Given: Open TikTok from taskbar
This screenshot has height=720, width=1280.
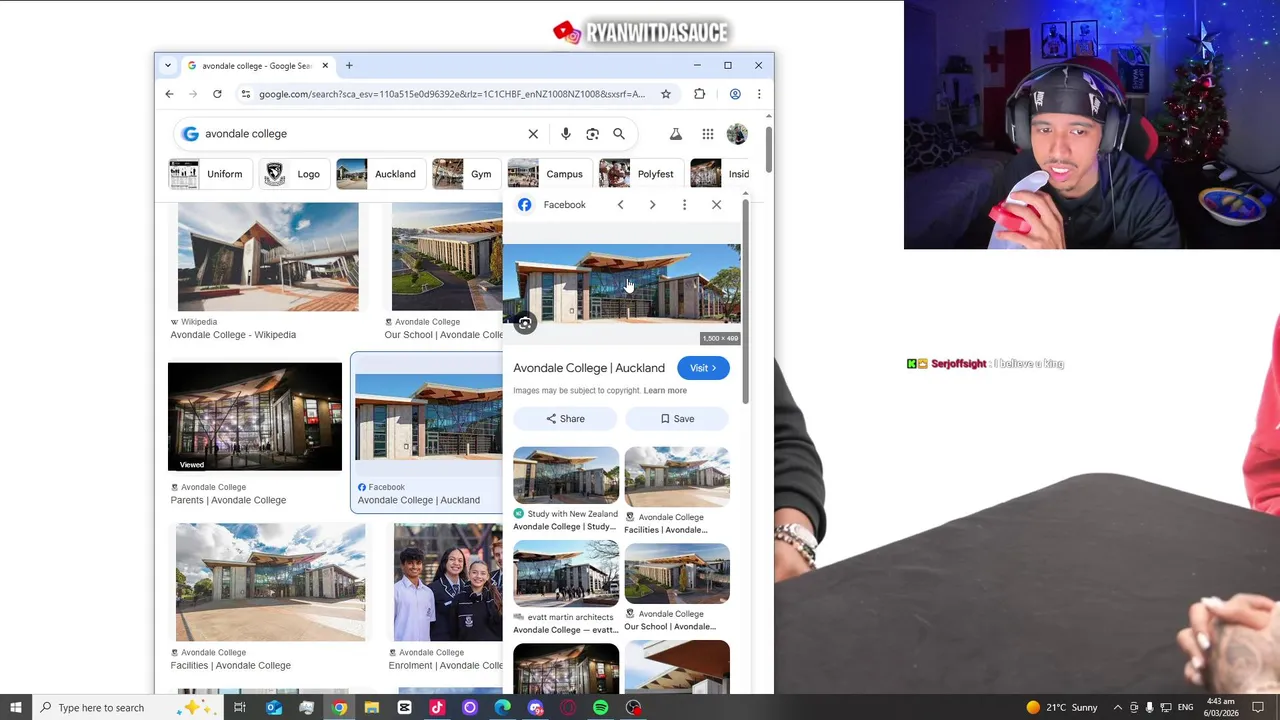Looking at the screenshot, I should coord(437,708).
